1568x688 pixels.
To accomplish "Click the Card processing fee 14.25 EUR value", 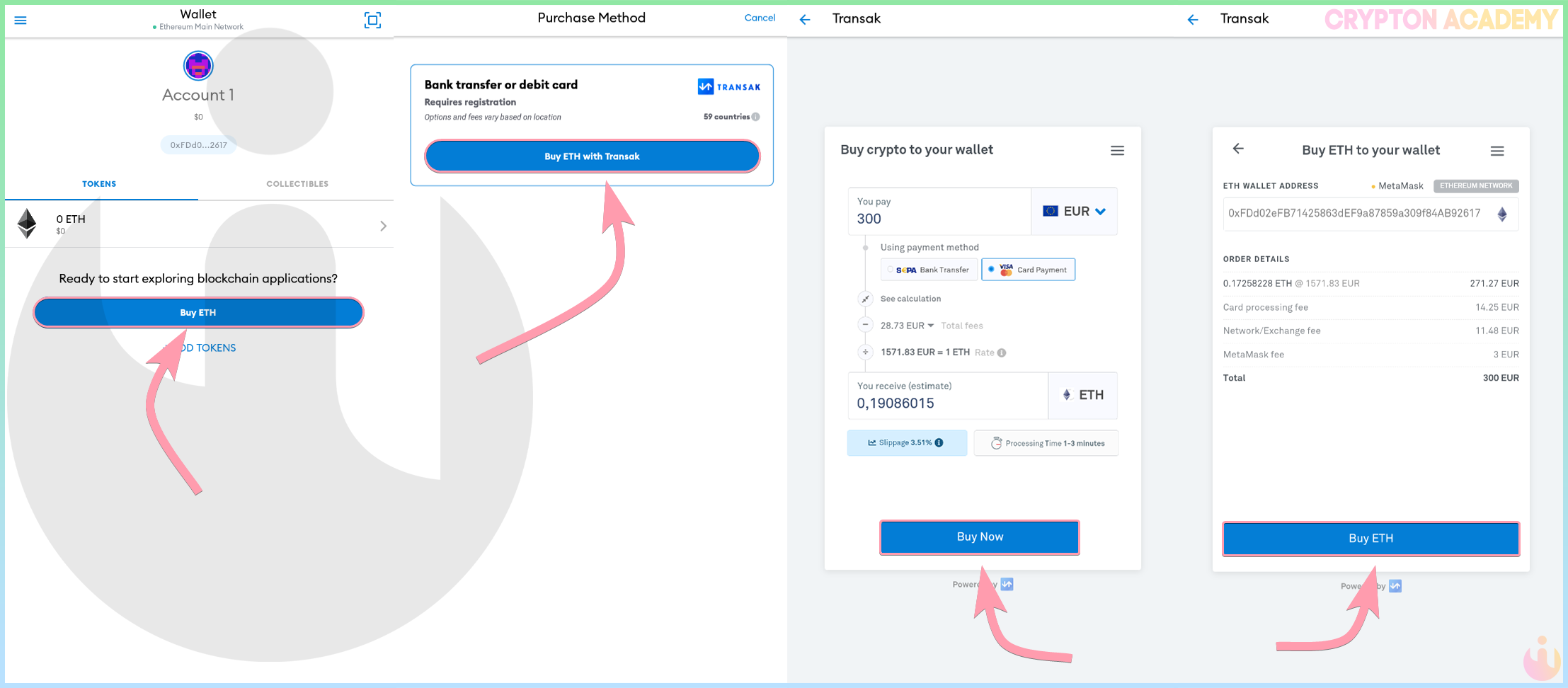I will click(1497, 307).
